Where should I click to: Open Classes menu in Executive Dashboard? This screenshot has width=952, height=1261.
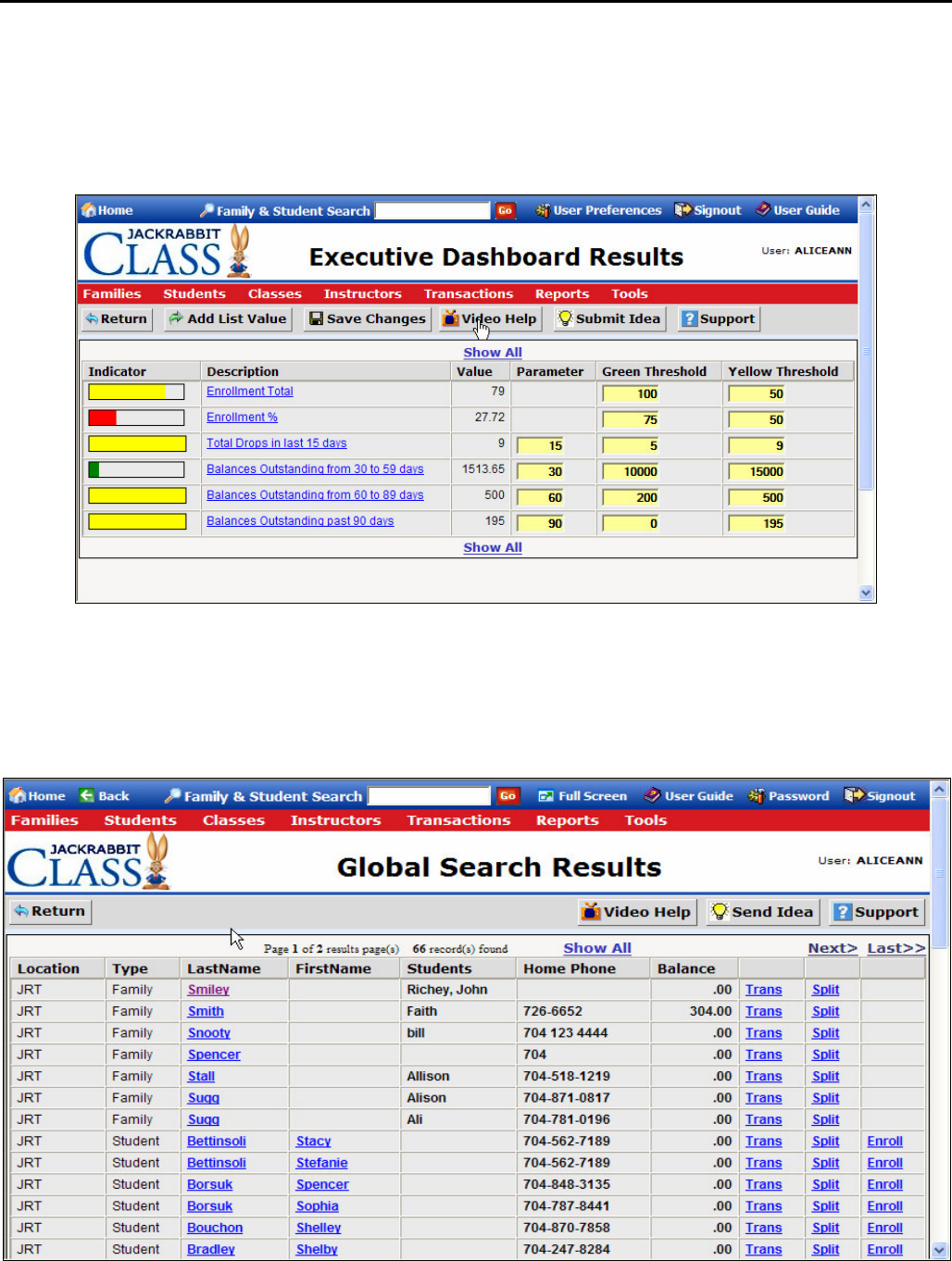tap(275, 293)
